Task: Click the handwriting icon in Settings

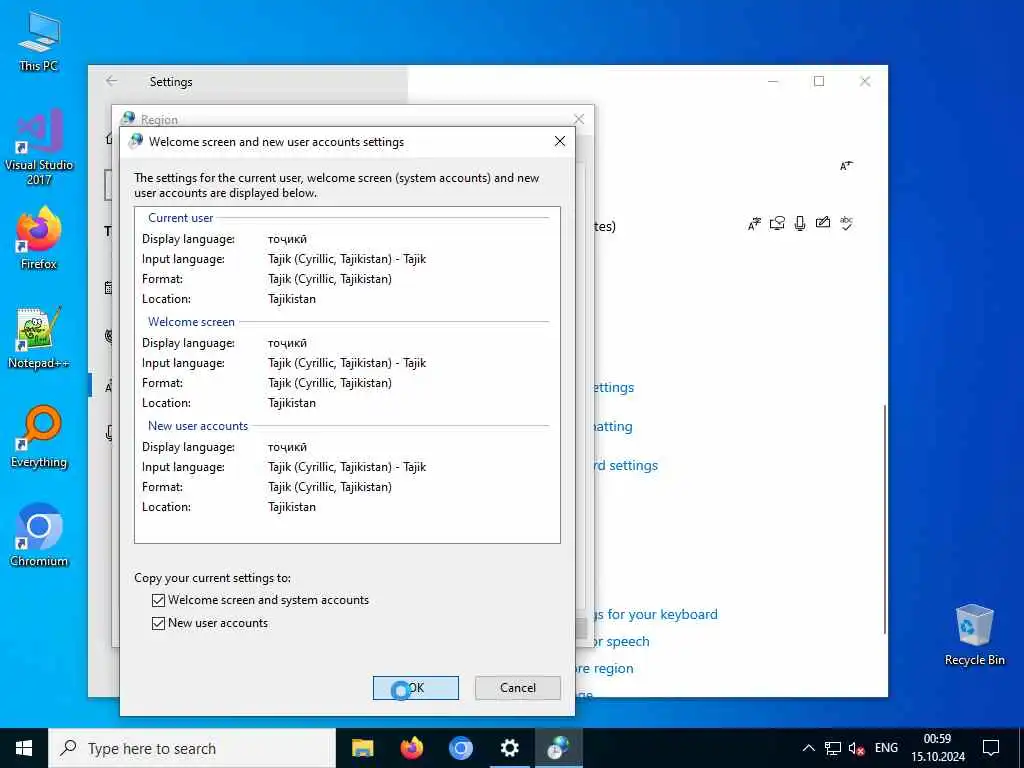Action: (823, 223)
